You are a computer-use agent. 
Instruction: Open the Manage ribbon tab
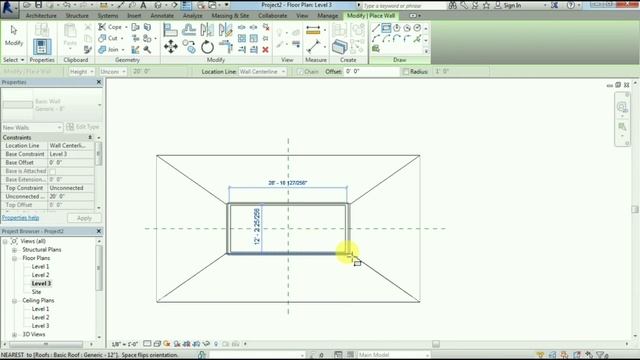pos(328,16)
